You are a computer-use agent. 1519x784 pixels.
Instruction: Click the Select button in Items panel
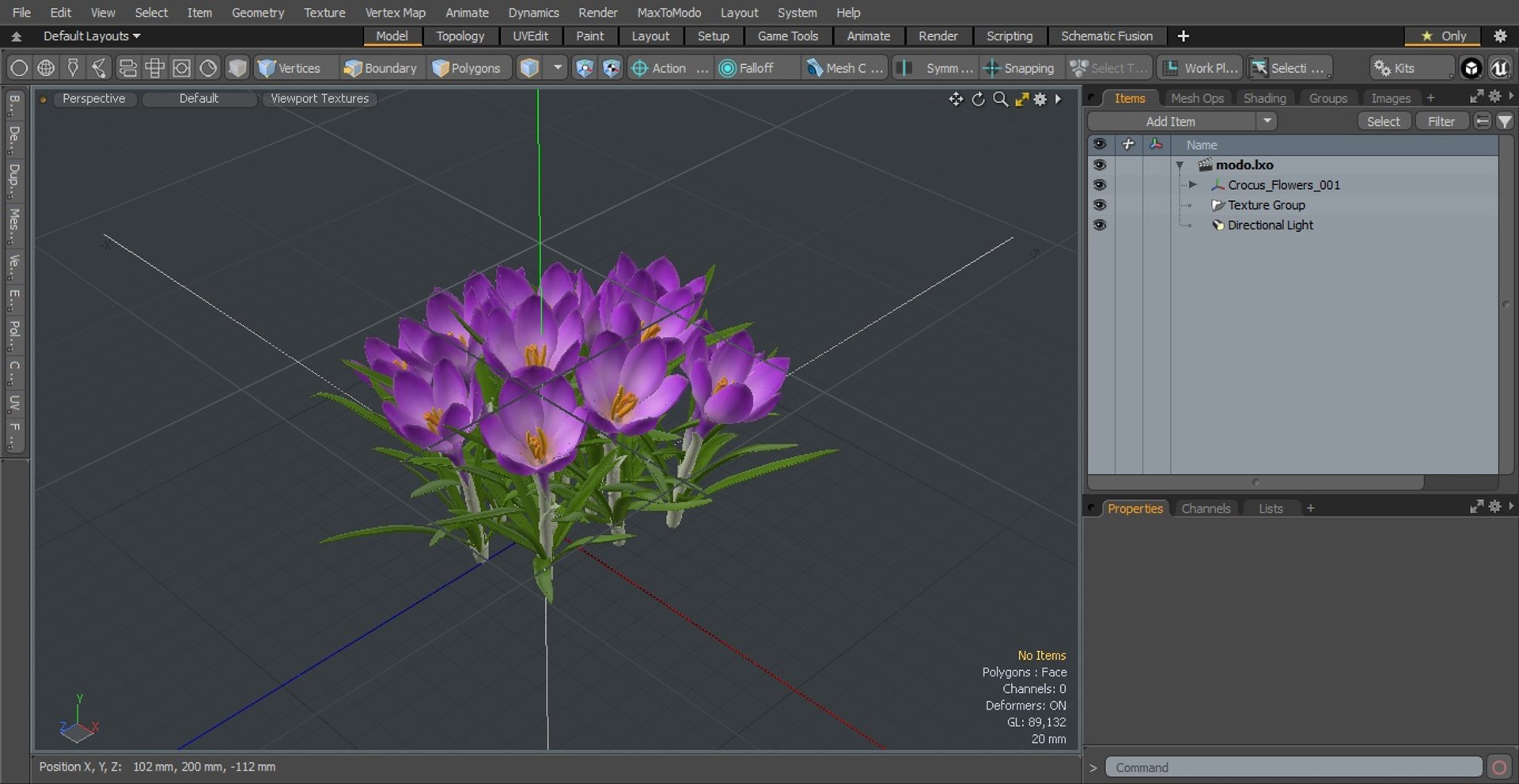tap(1383, 121)
